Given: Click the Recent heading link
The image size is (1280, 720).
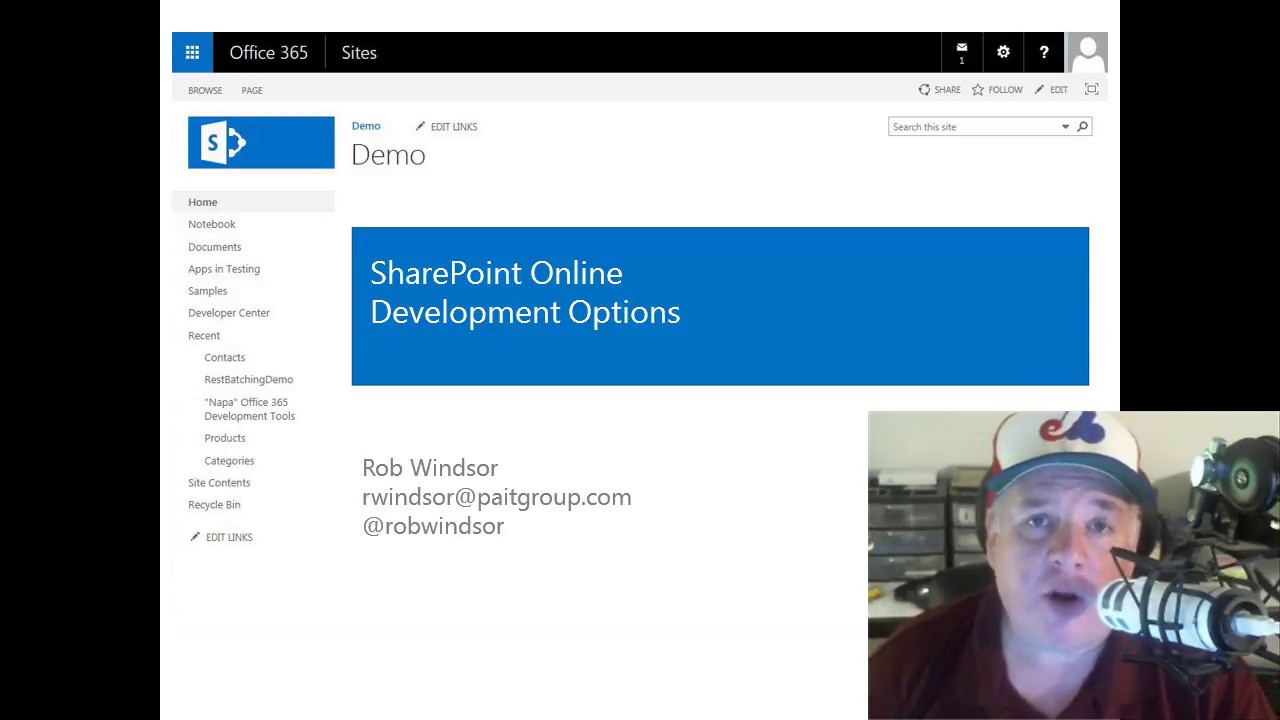Looking at the screenshot, I should coord(204,336).
